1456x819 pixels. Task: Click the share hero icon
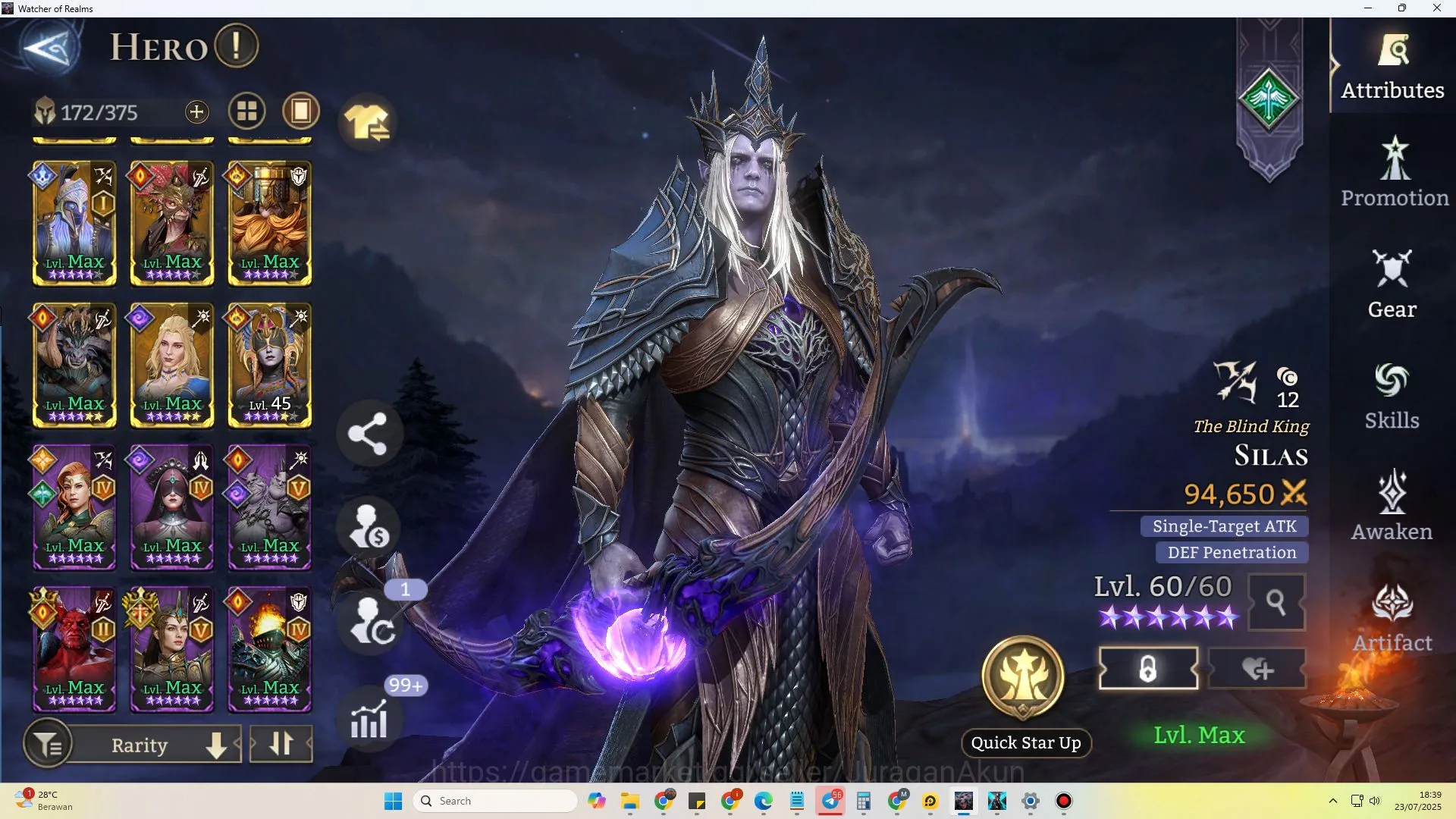(368, 434)
